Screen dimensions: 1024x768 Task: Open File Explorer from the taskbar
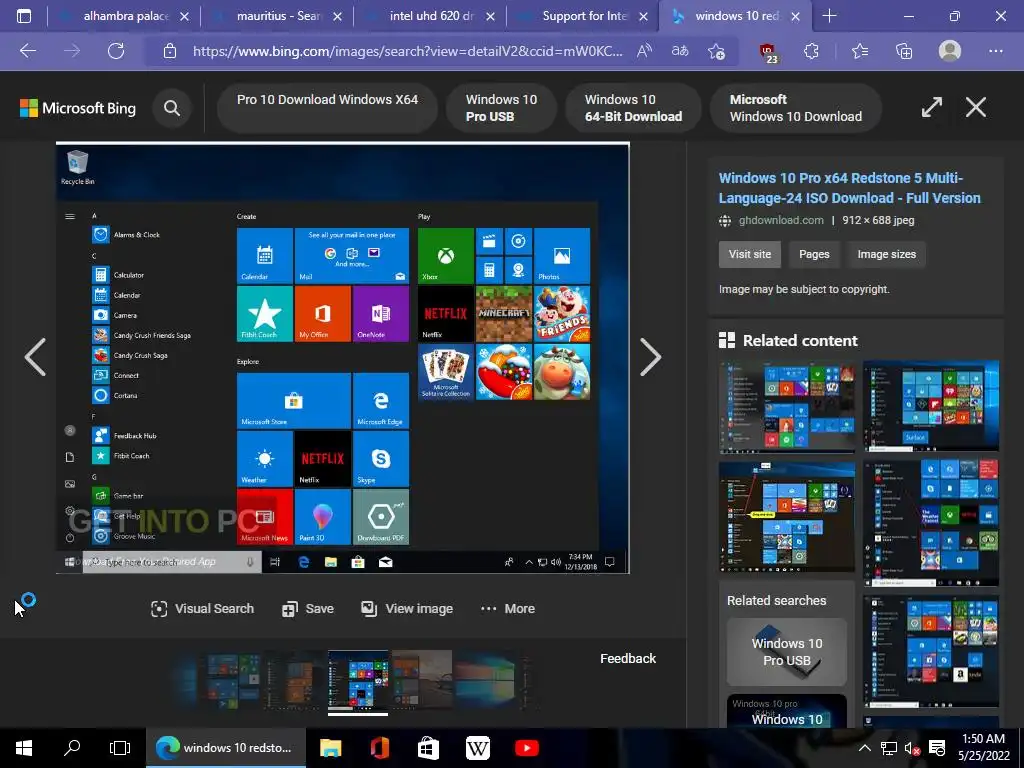(330, 748)
